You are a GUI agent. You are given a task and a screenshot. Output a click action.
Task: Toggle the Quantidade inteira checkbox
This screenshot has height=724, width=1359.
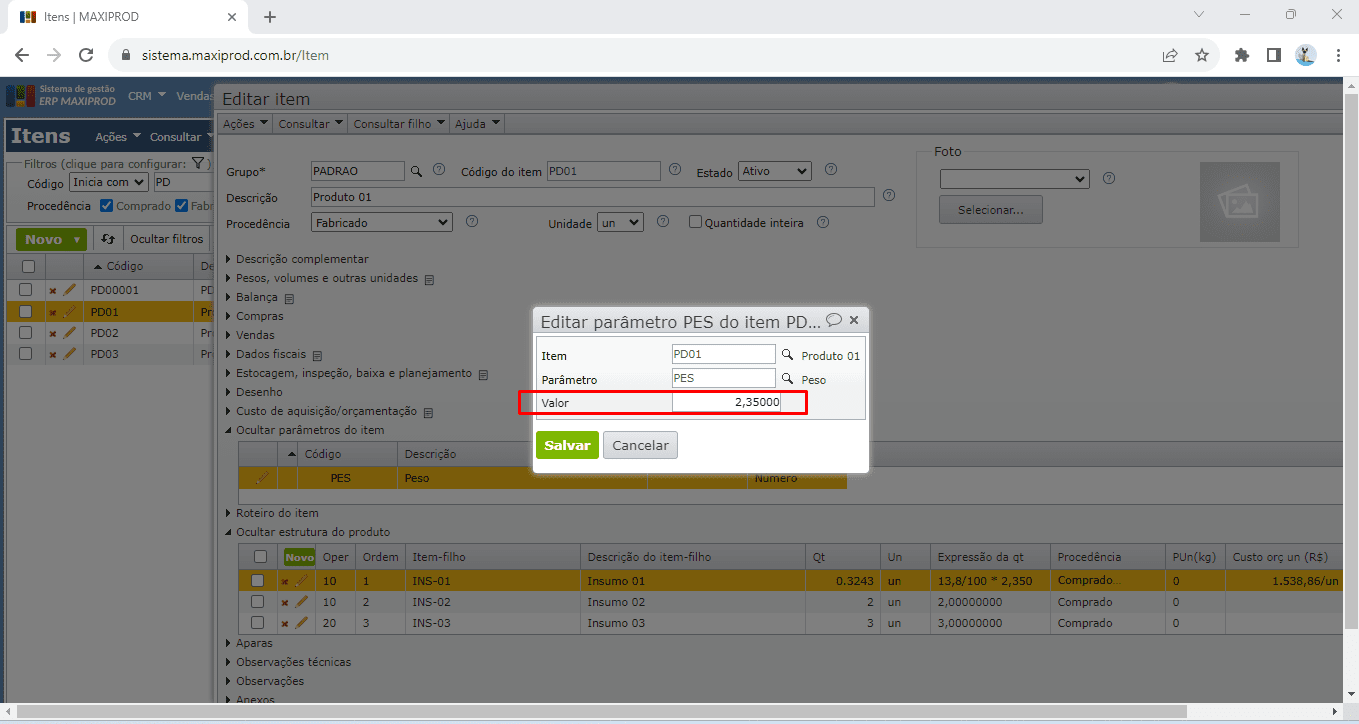point(695,222)
